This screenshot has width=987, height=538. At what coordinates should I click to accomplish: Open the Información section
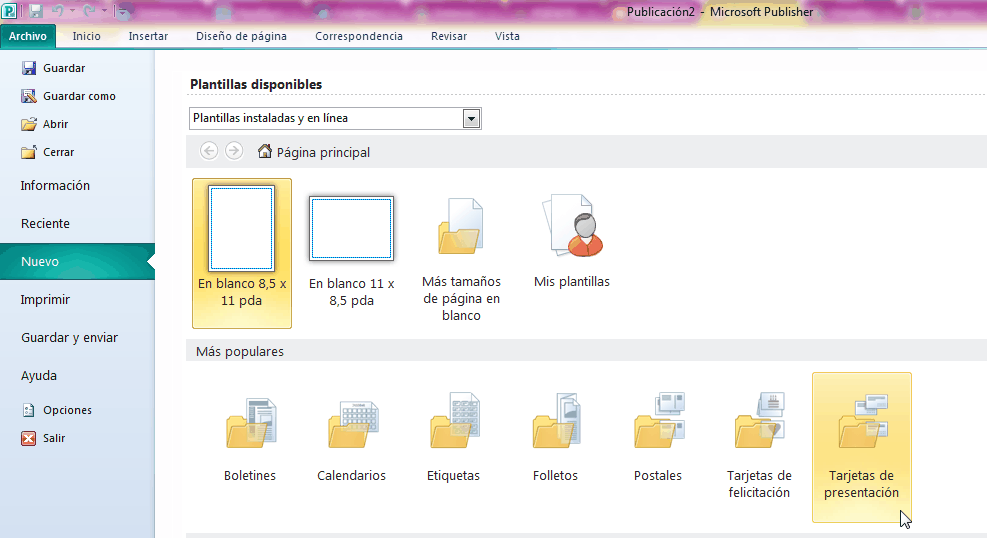[x=55, y=186]
